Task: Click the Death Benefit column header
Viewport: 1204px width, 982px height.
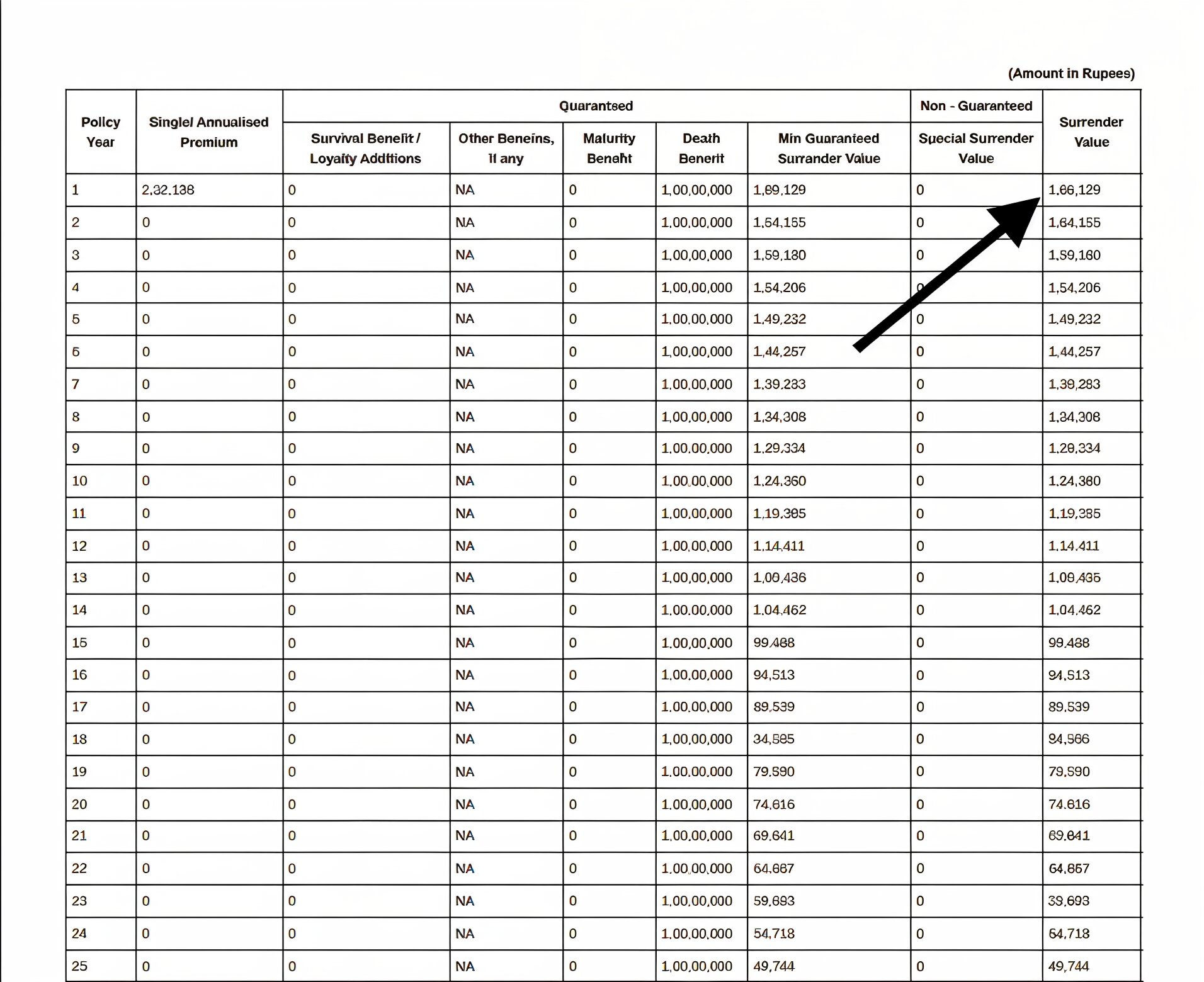Action: click(701, 149)
